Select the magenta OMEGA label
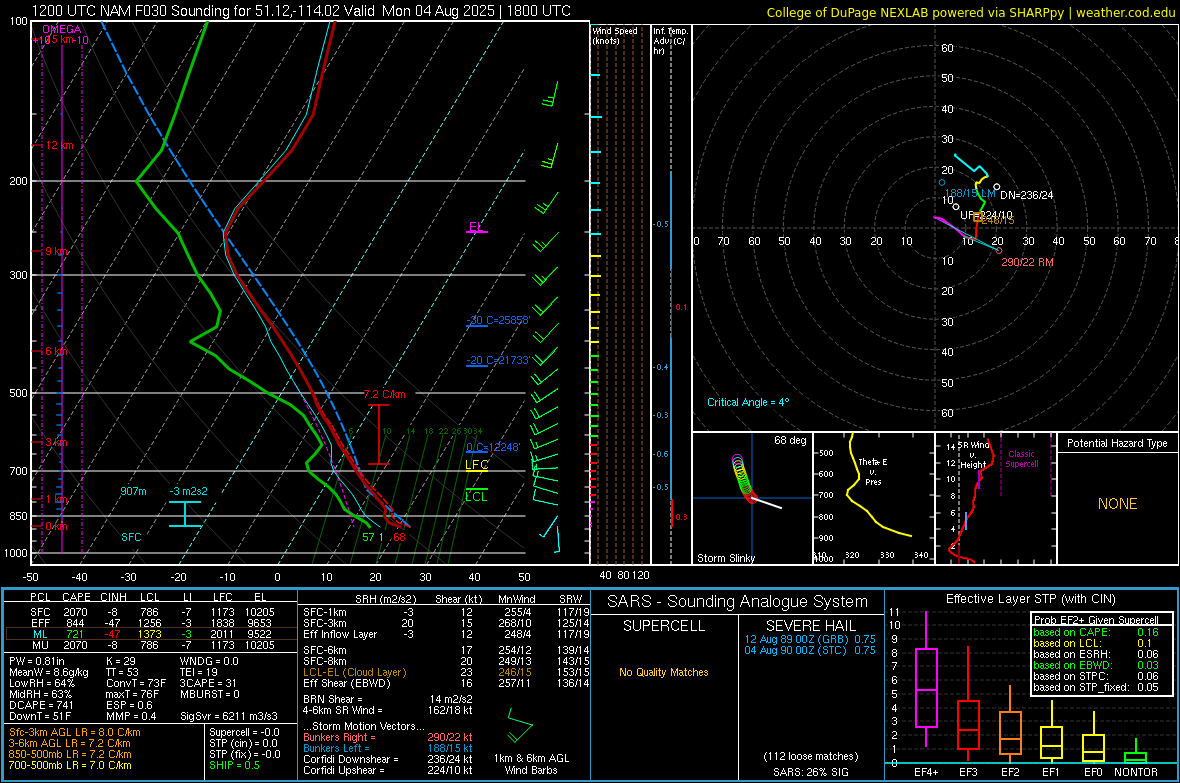Viewport: 1180px width, 783px height. tap(61, 29)
